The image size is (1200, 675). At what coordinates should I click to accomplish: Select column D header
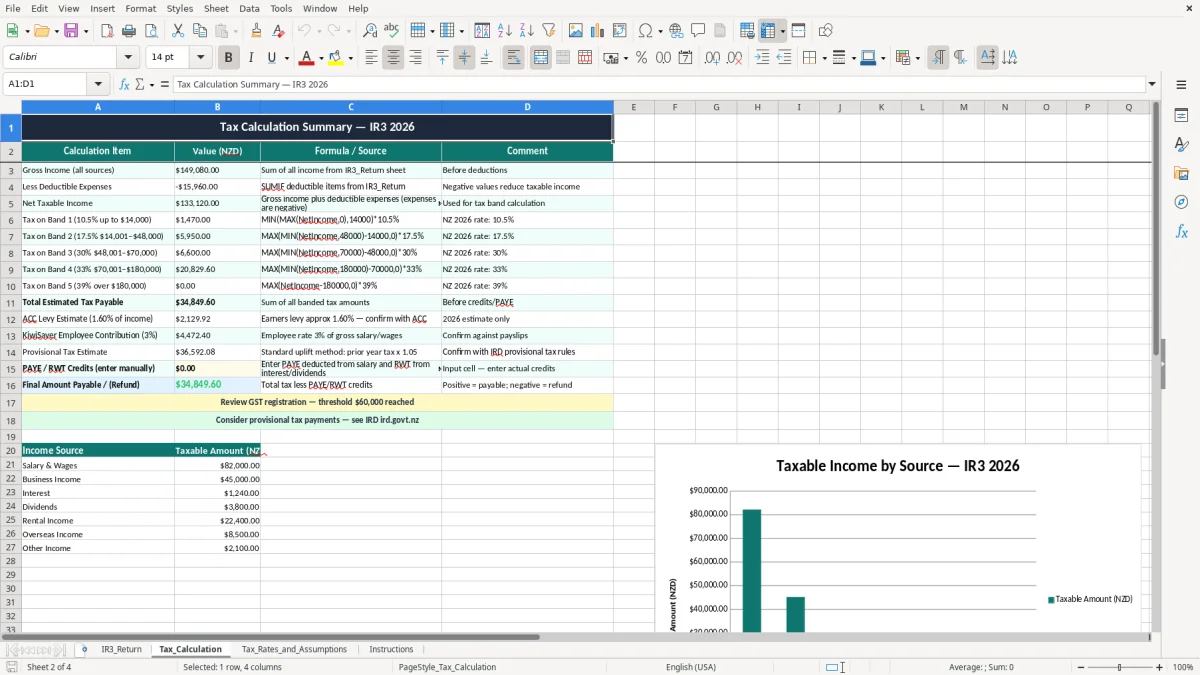coord(527,107)
